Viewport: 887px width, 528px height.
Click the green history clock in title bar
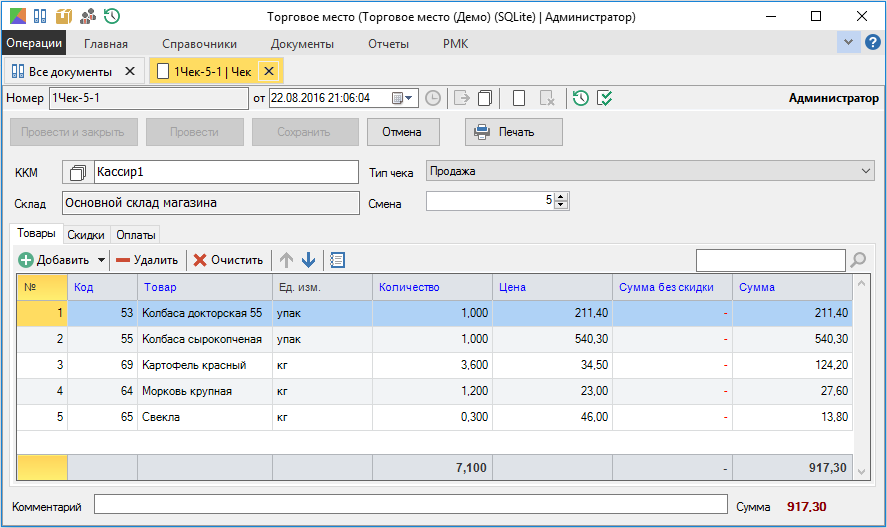click(112, 16)
